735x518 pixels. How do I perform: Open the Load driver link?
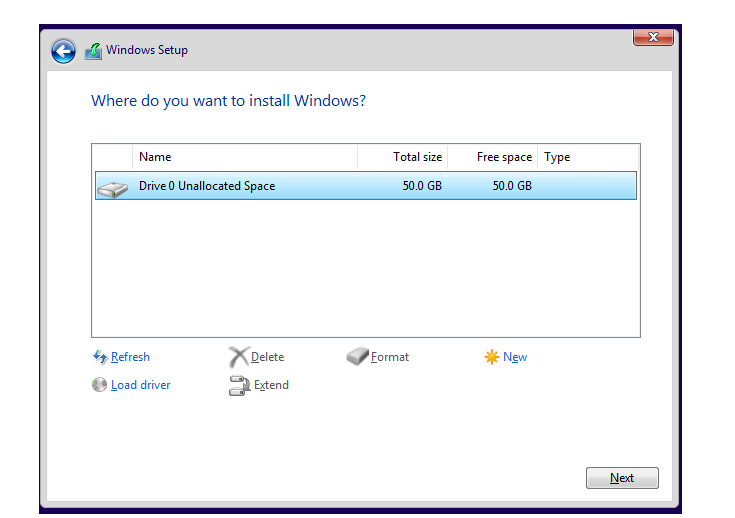pyautogui.click(x=140, y=385)
